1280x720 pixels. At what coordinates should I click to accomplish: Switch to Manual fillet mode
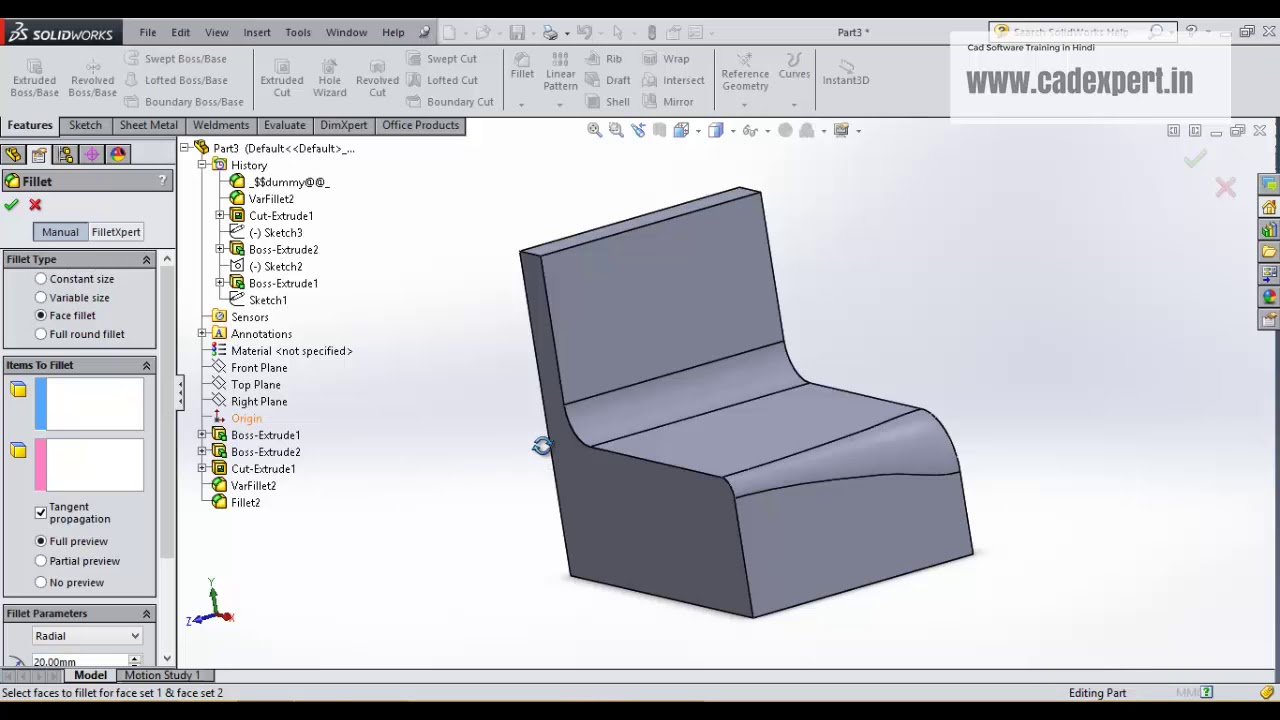[x=60, y=232]
